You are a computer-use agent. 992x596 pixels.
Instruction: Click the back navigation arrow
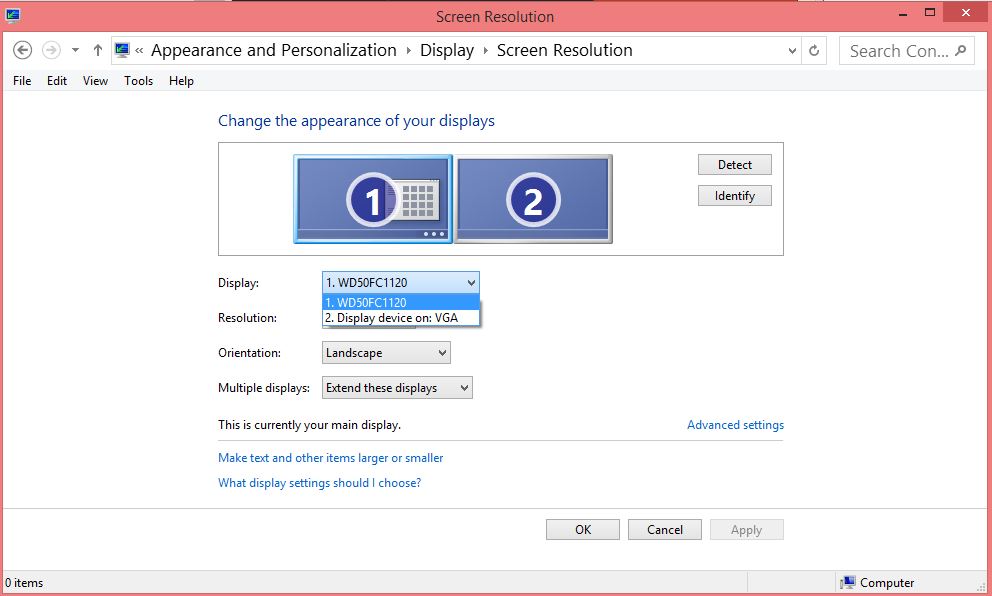point(22,49)
